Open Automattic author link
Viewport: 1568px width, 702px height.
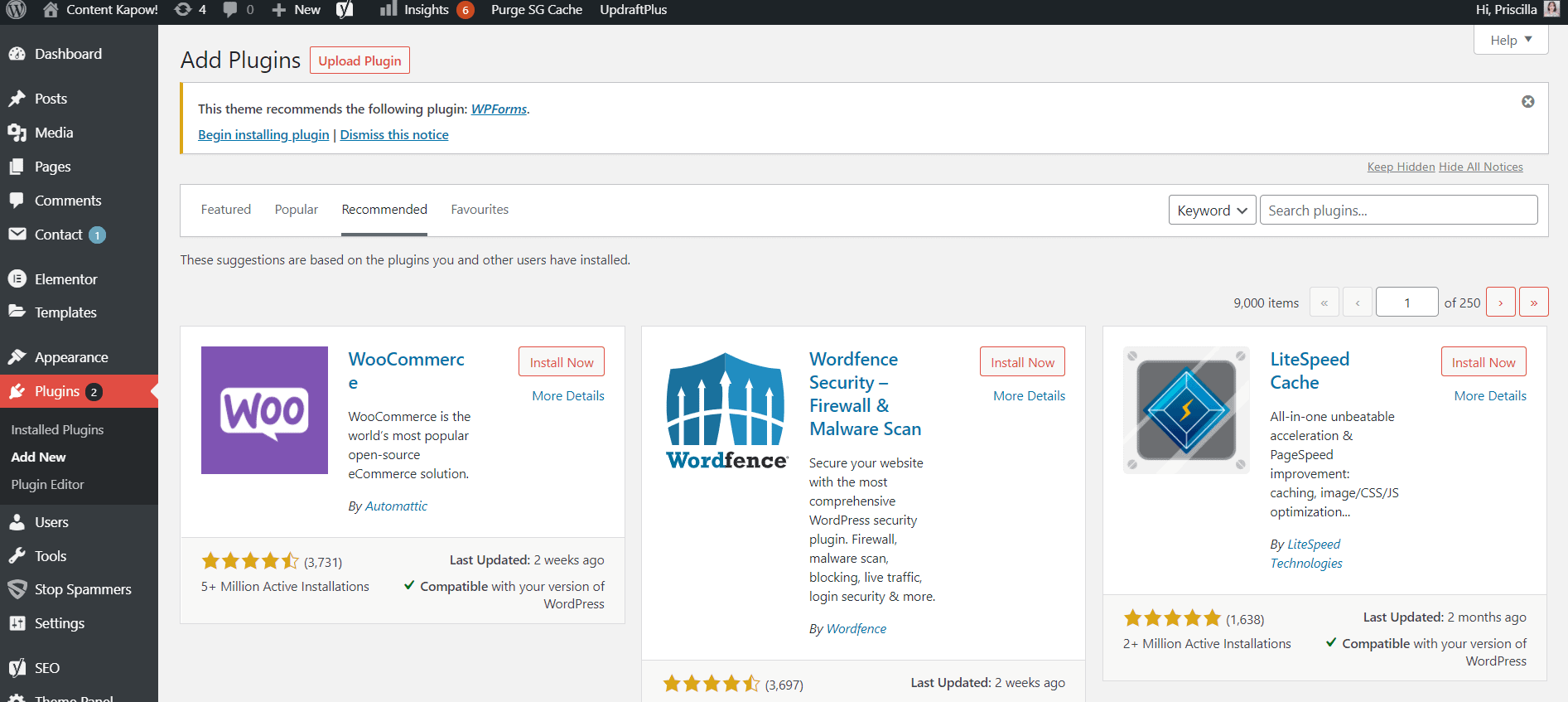[x=396, y=506]
